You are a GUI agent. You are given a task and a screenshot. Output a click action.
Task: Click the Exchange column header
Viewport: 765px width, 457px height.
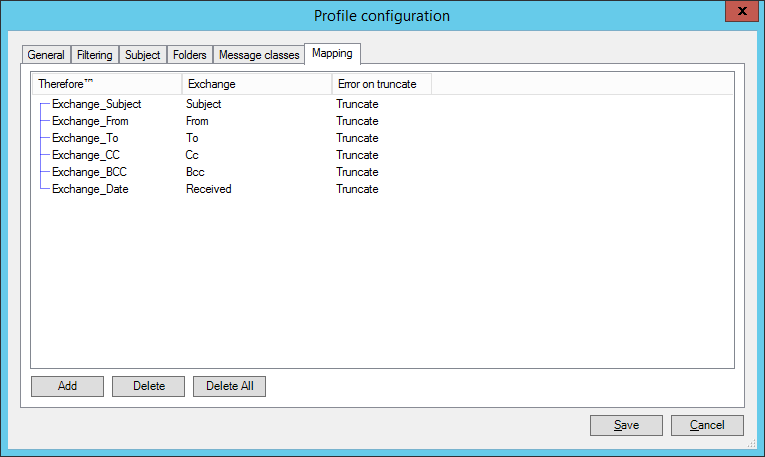pos(257,84)
